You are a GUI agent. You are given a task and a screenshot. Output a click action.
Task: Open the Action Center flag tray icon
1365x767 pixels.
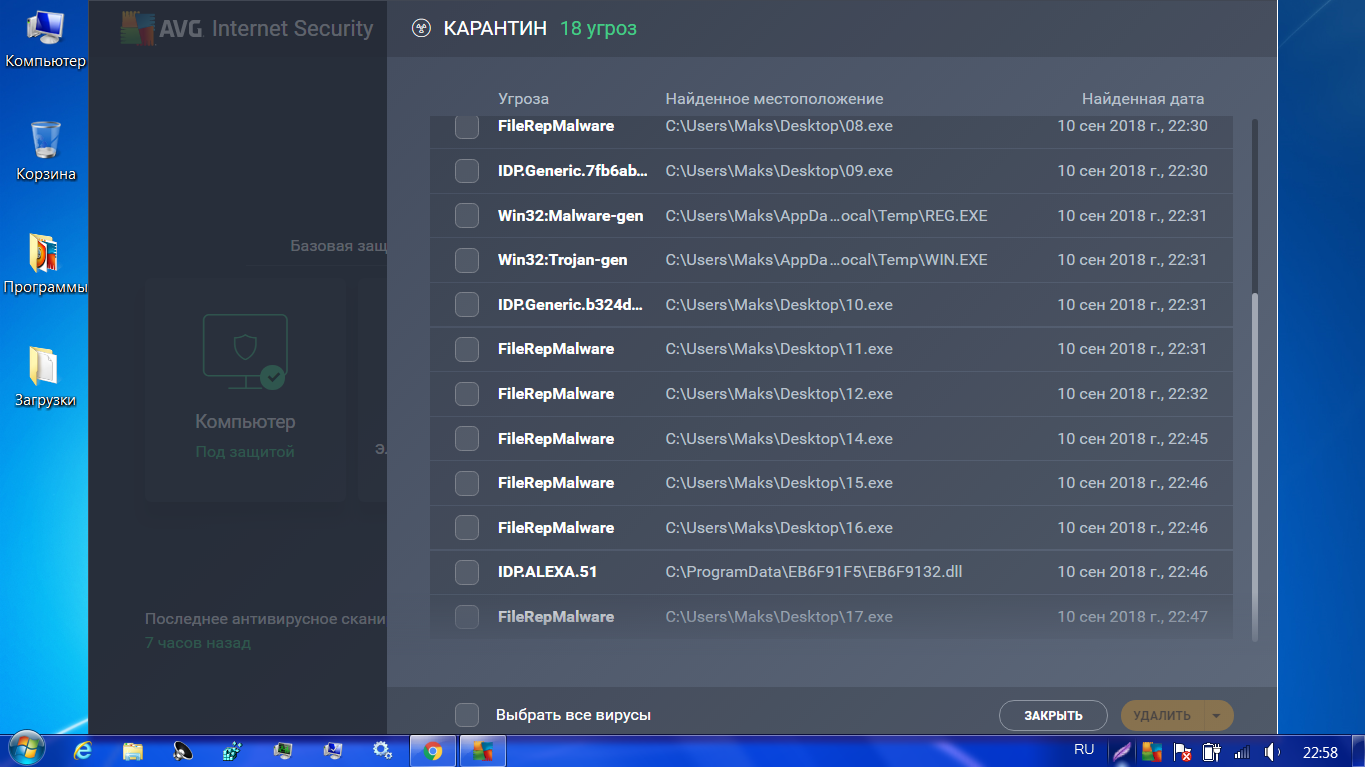(1182, 751)
